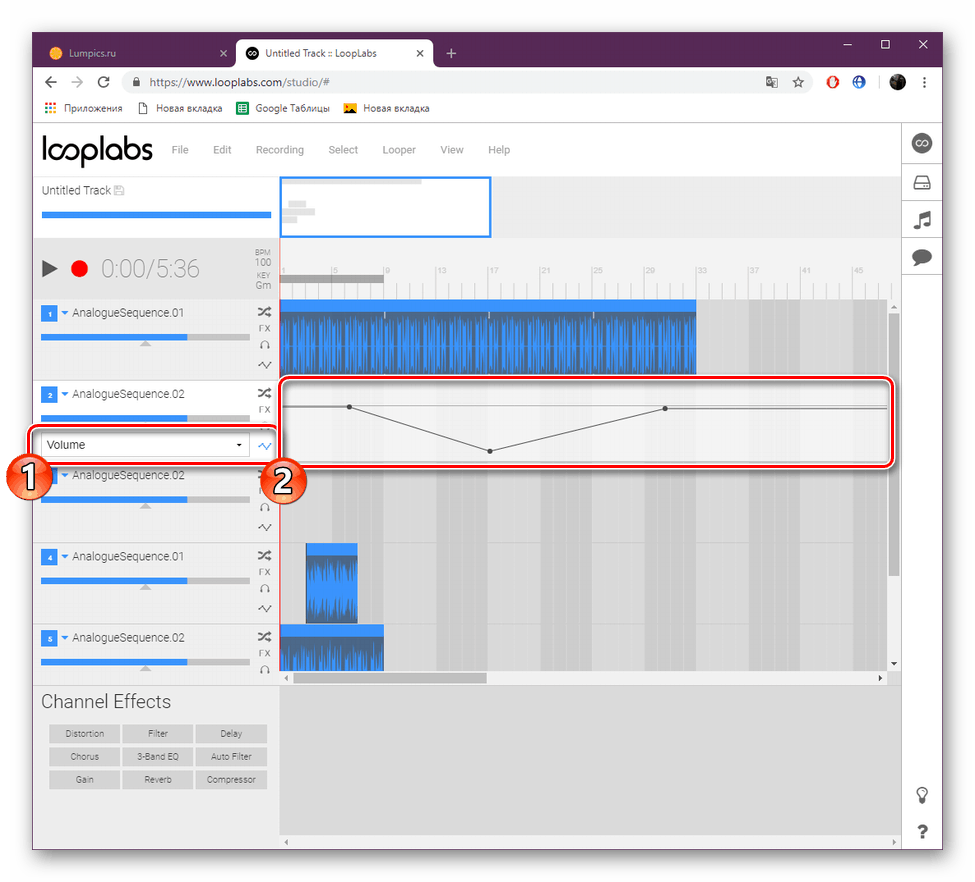Click the question mark help icon
This screenshot has width=975, height=882.
pyautogui.click(x=922, y=832)
